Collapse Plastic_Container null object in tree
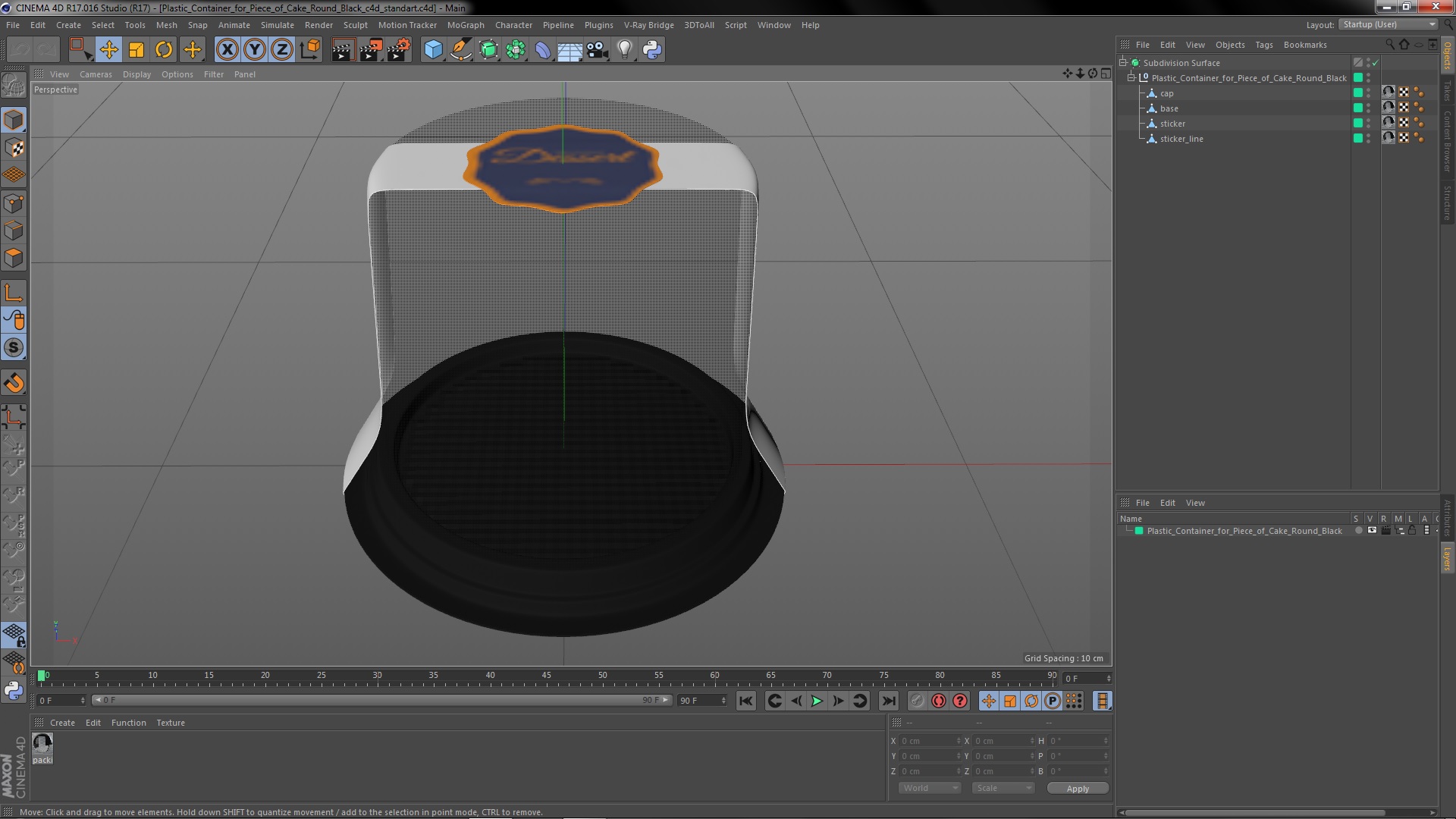 [x=1131, y=78]
